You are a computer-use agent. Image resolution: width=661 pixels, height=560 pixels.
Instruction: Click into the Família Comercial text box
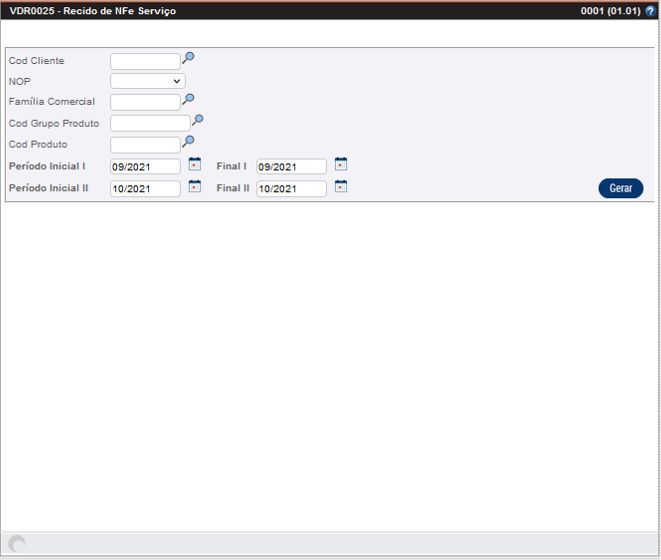pyautogui.click(x=145, y=102)
